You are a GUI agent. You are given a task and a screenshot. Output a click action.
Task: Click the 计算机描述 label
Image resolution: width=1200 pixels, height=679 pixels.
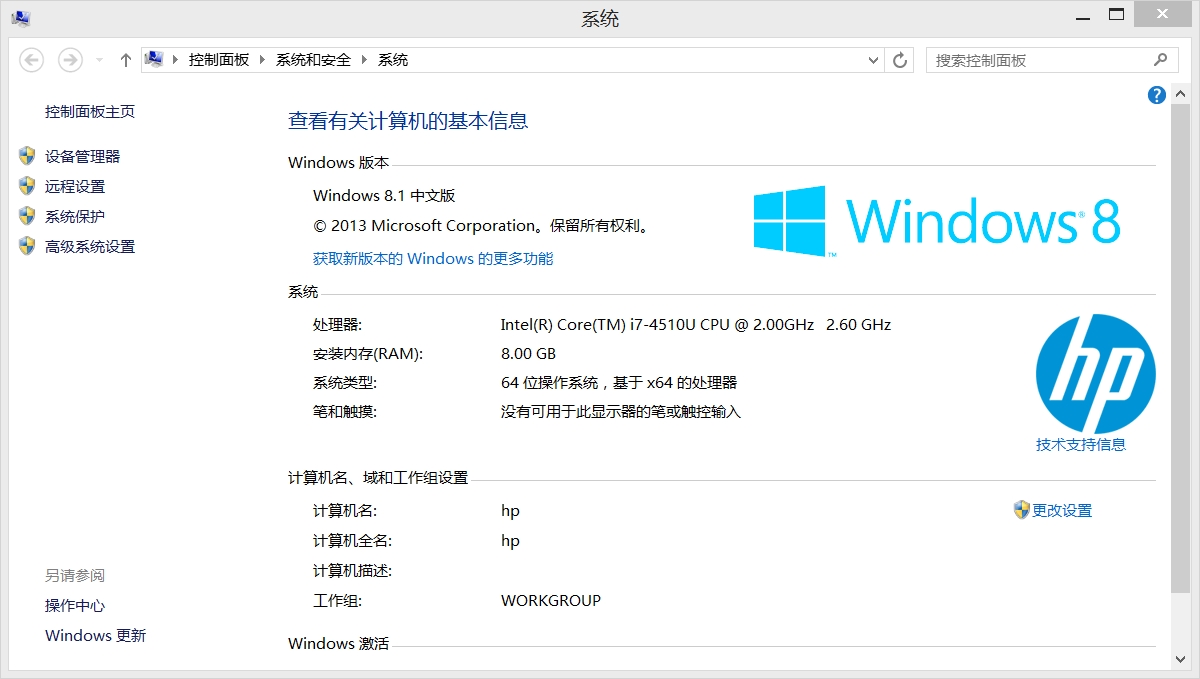pos(352,571)
